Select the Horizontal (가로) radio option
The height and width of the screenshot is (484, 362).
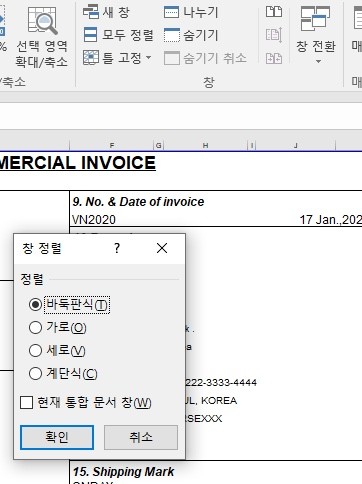click(x=35, y=328)
